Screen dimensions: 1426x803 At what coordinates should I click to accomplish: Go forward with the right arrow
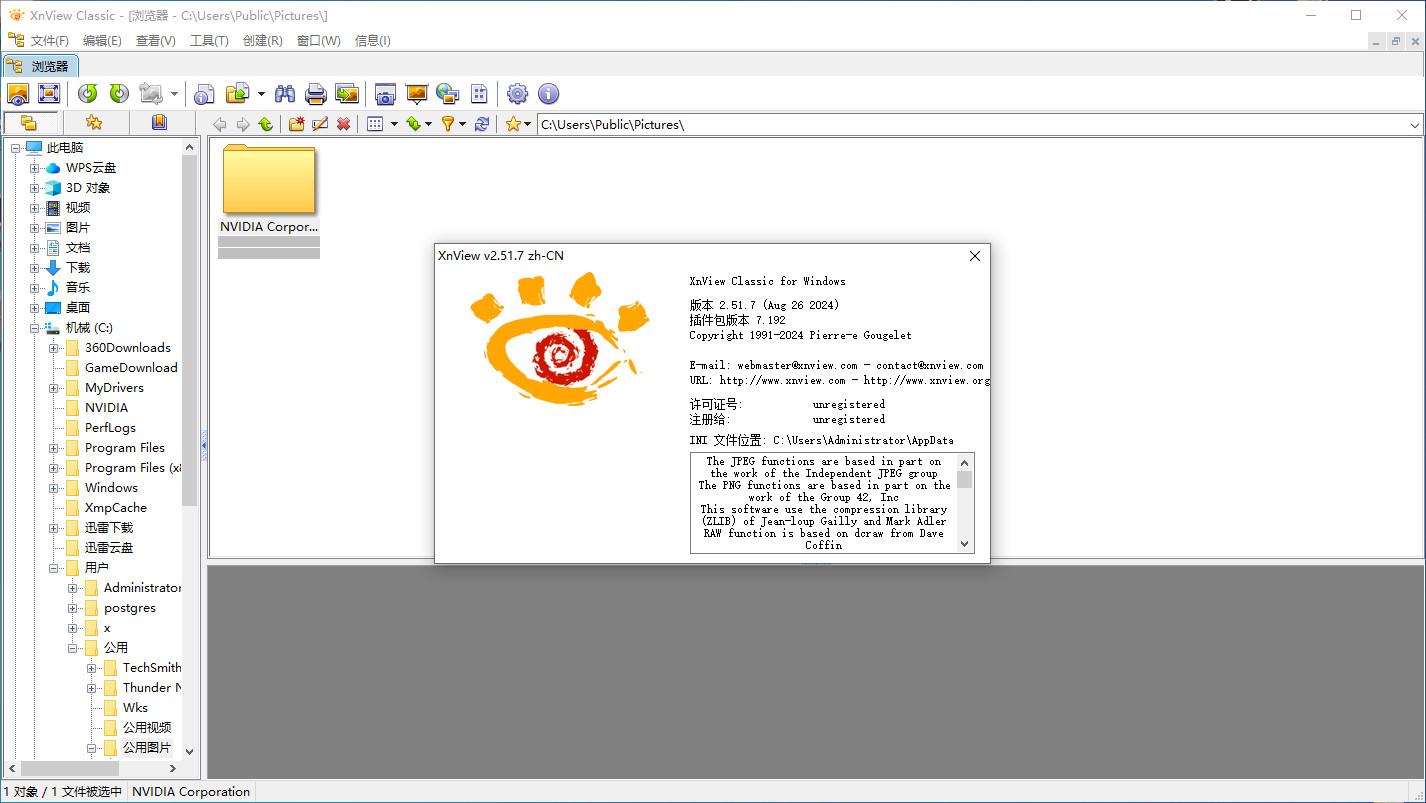click(x=243, y=124)
